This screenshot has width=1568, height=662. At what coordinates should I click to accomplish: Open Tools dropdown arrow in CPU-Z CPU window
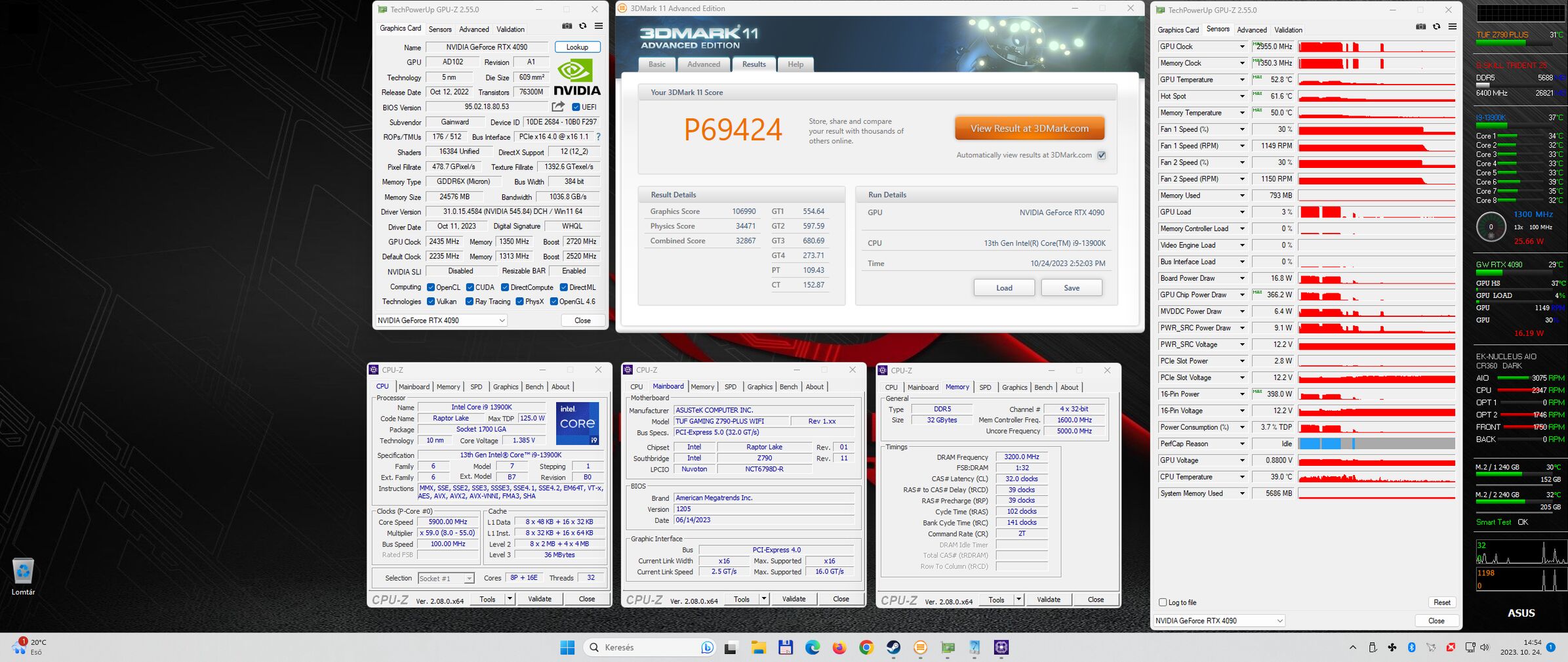[x=510, y=599]
